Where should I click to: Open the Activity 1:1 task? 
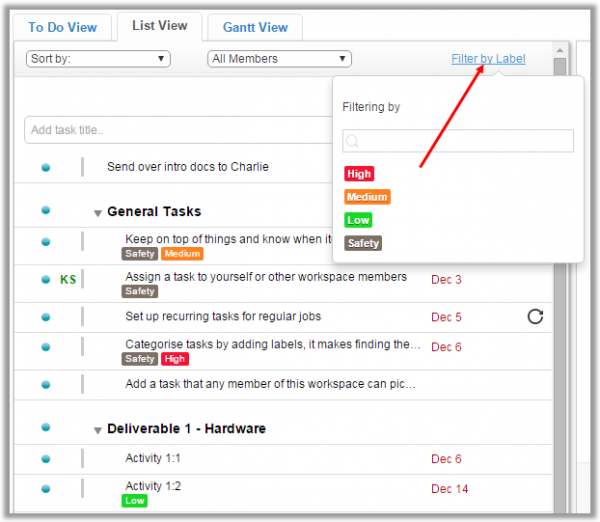[x=153, y=458]
